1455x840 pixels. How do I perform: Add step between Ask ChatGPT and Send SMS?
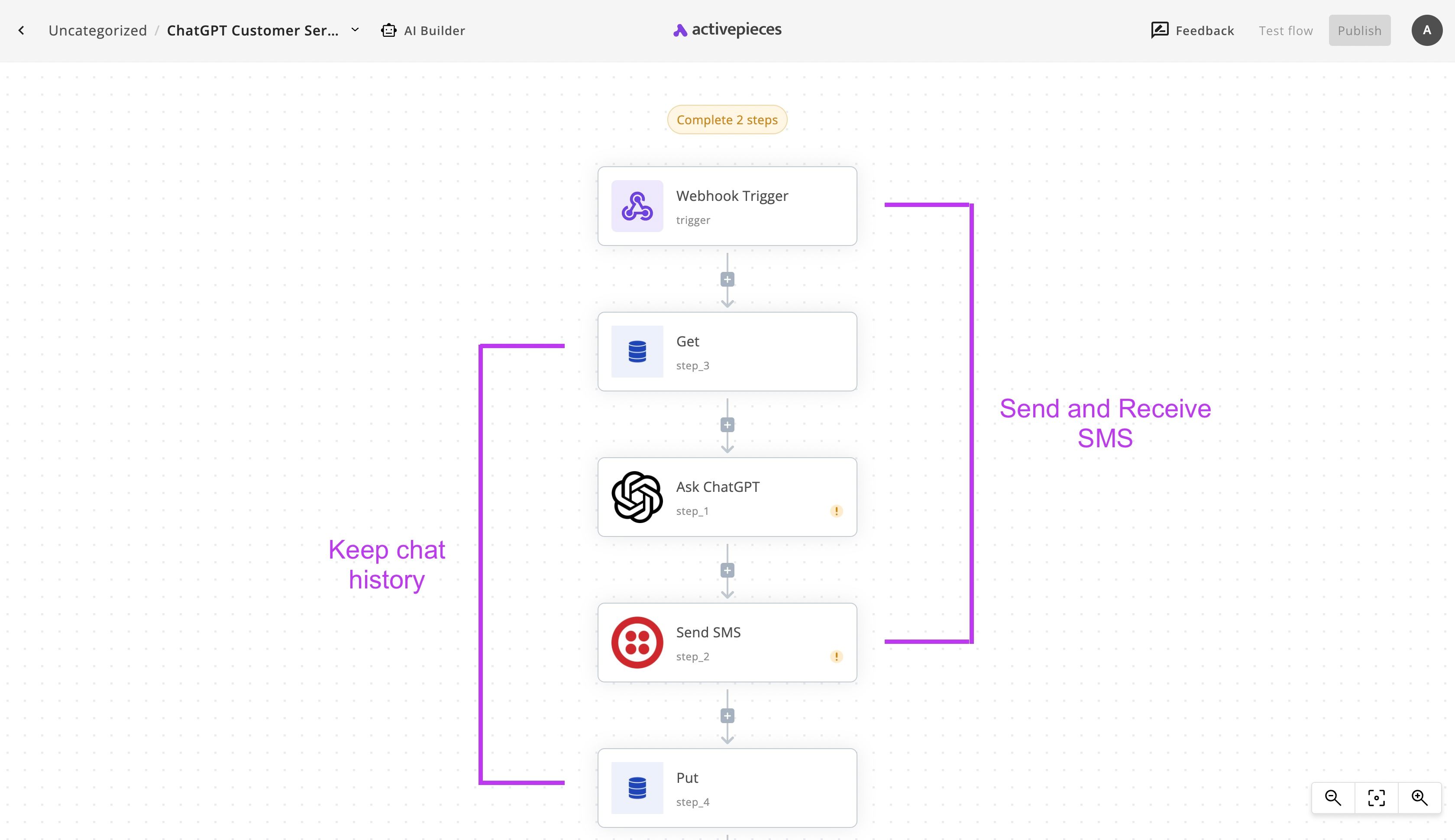pyautogui.click(x=727, y=571)
